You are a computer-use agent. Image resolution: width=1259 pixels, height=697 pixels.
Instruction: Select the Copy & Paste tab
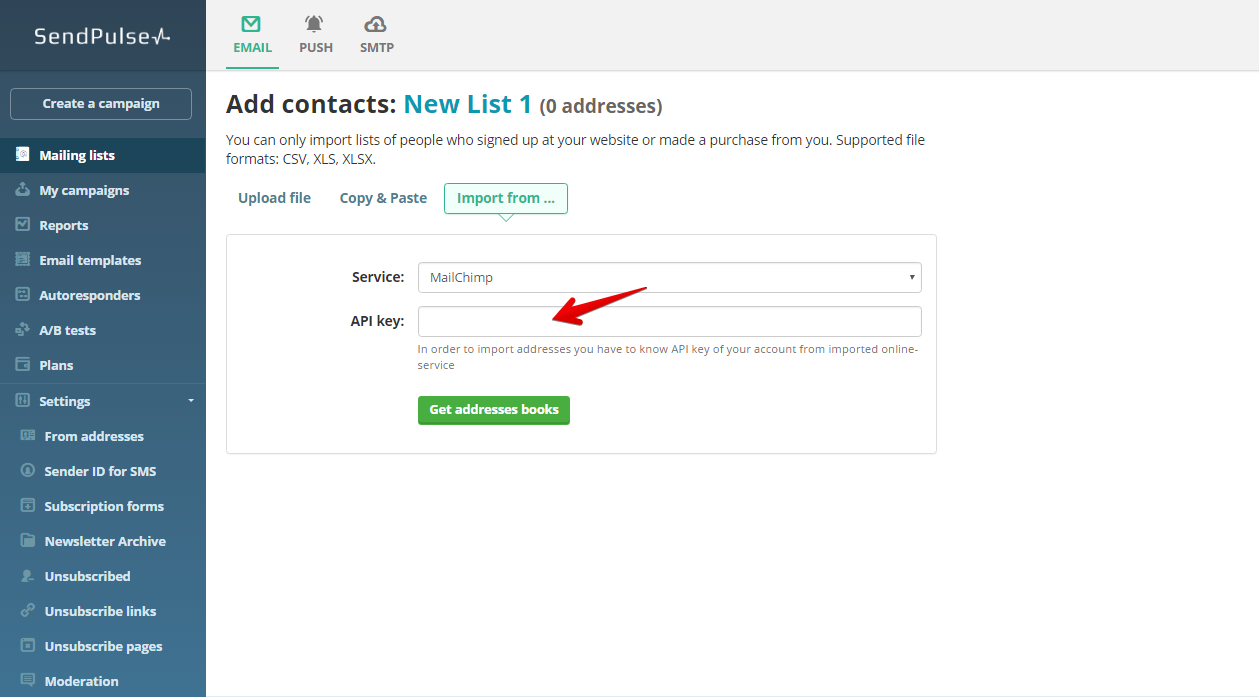tap(383, 198)
